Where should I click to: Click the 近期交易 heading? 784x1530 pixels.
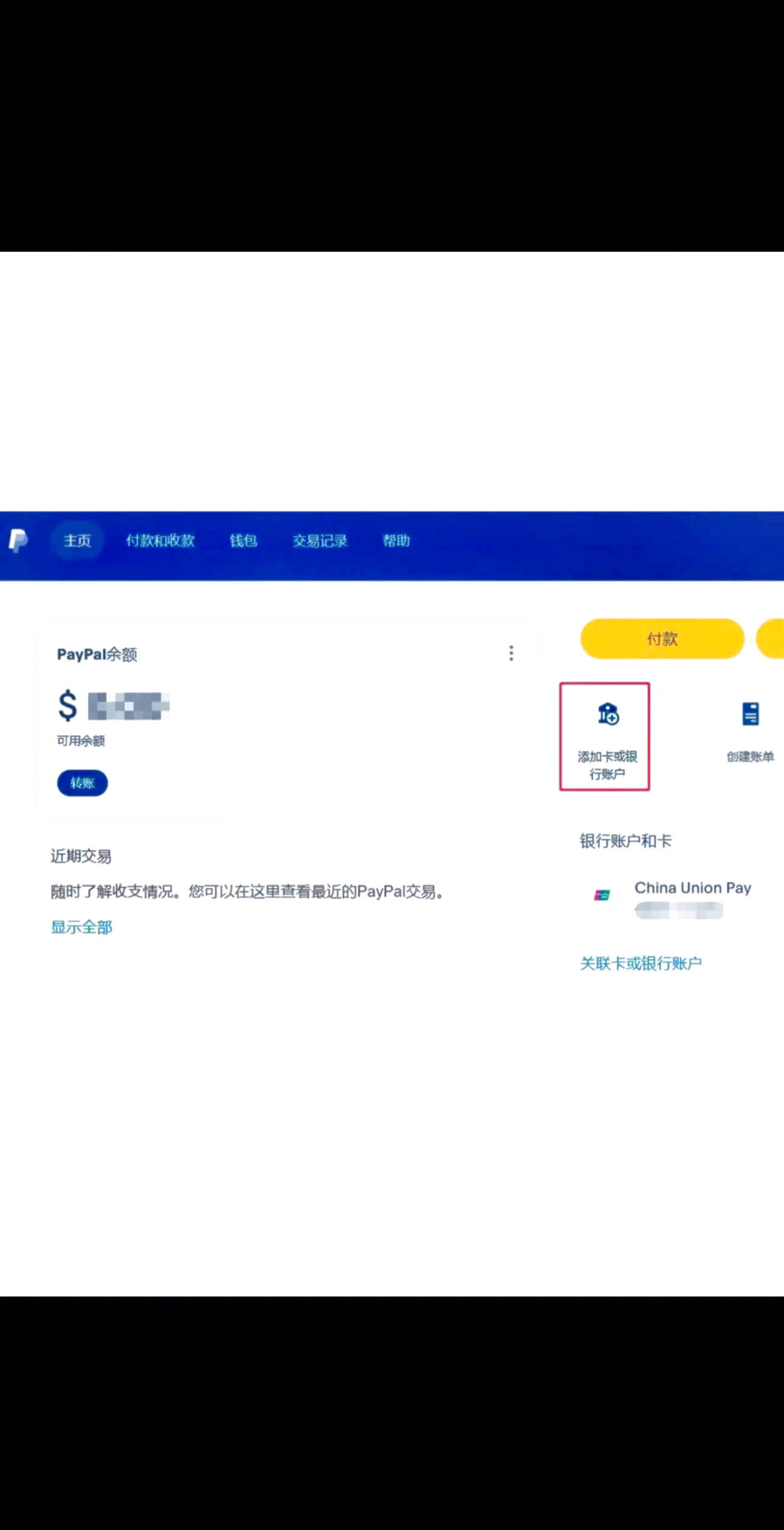click(x=81, y=856)
